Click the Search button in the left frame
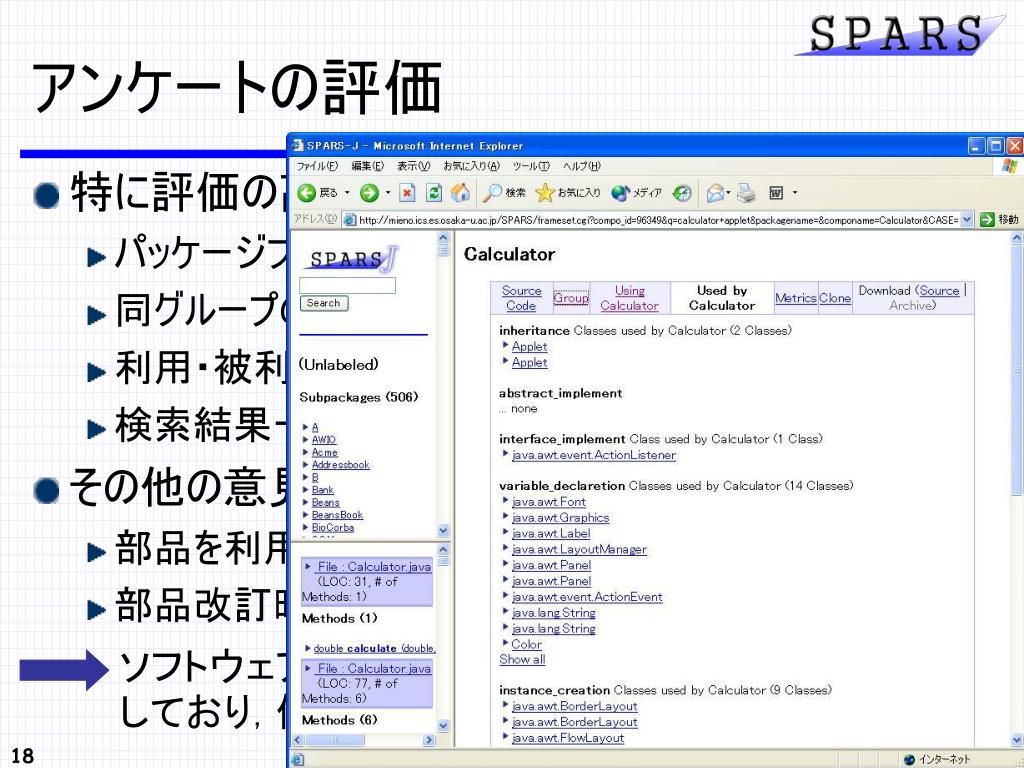Viewport: 1024px width, 768px height. click(323, 303)
